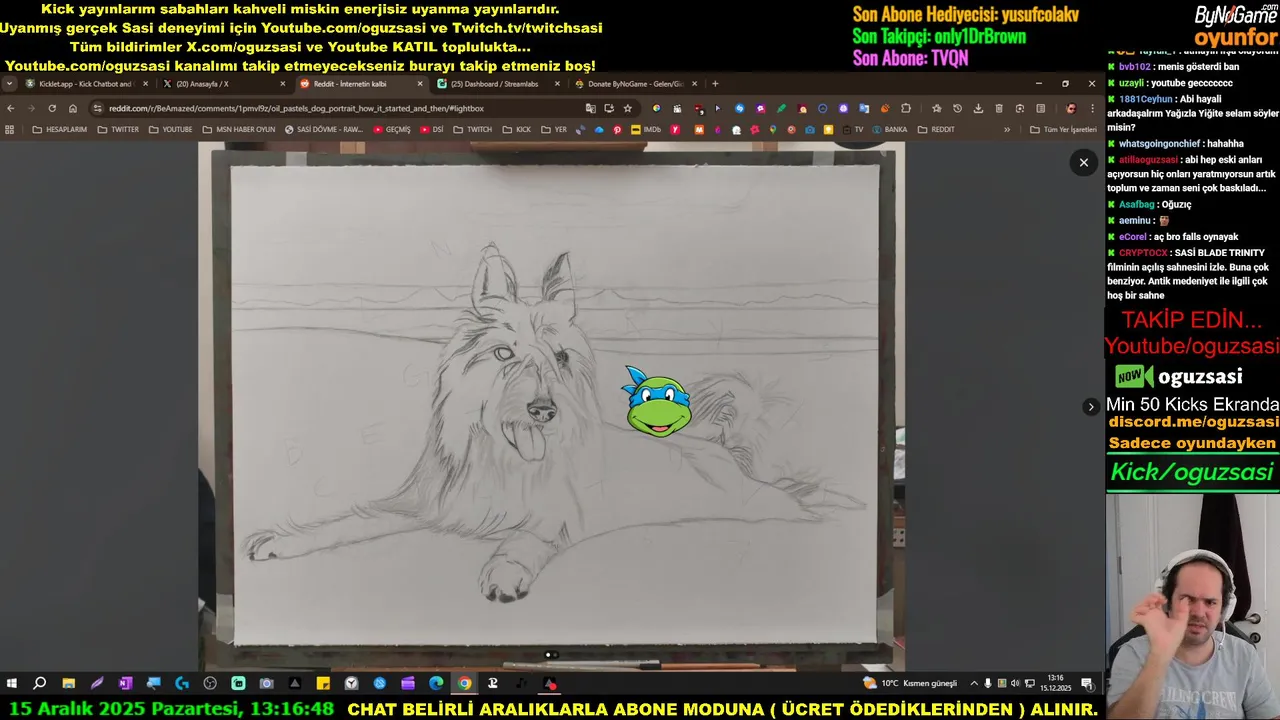The image size is (1280, 720).
Task: Click the reddit.com address bar URL
Action: [x=296, y=108]
